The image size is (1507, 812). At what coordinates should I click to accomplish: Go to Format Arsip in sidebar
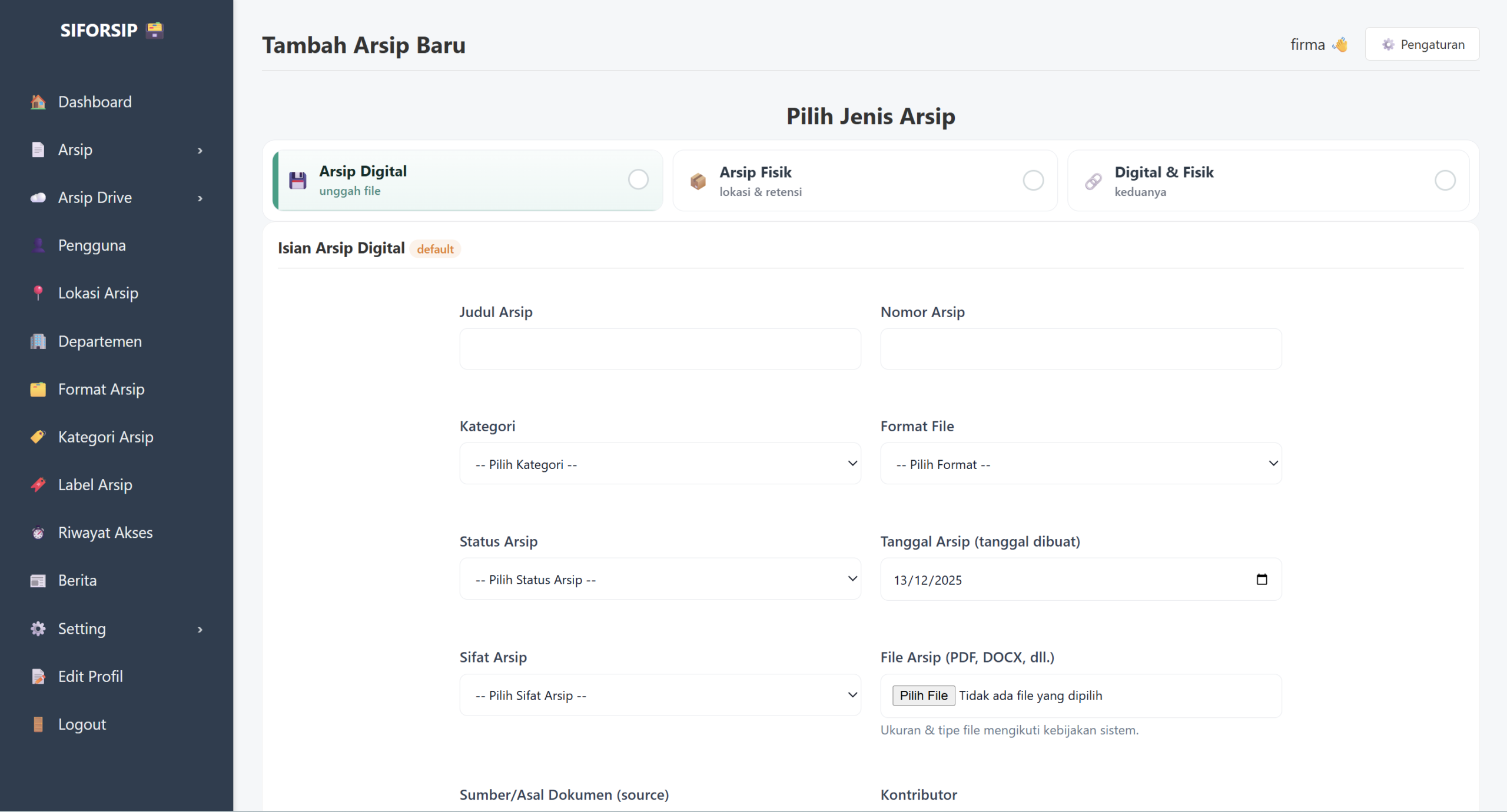pyautogui.click(x=101, y=389)
